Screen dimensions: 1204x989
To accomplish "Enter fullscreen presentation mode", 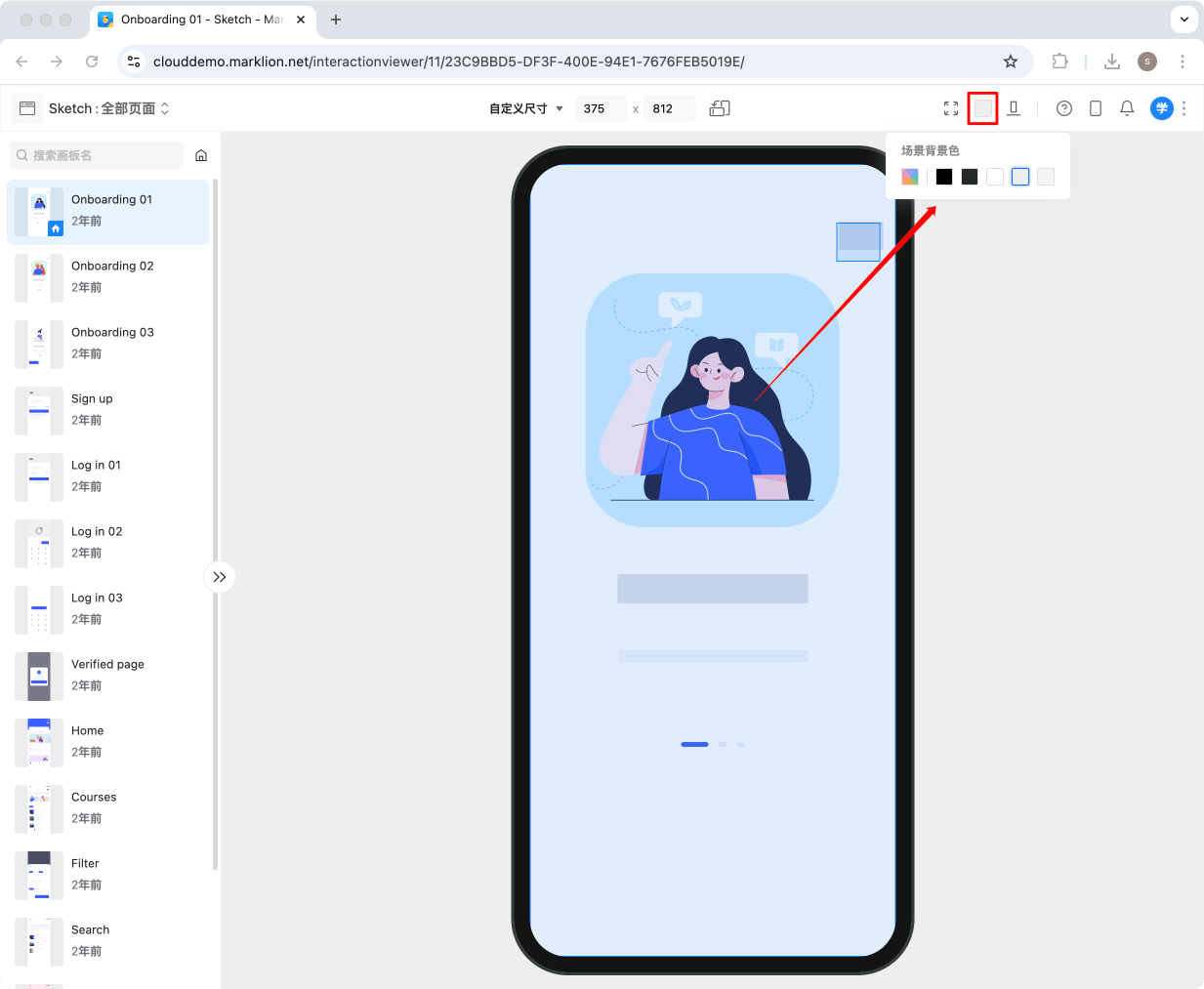I will click(x=951, y=108).
